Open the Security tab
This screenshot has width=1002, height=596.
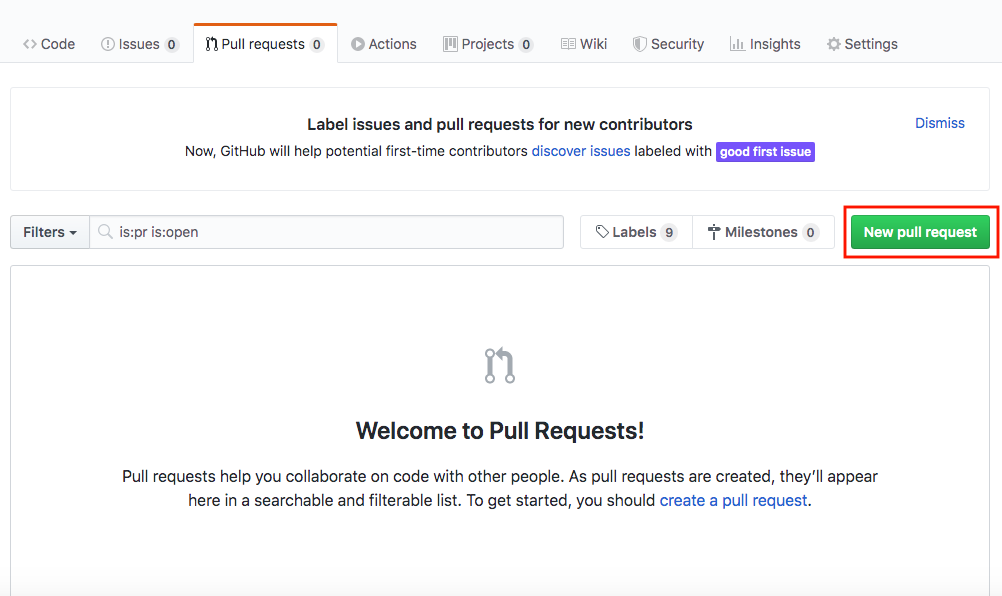tap(668, 44)
